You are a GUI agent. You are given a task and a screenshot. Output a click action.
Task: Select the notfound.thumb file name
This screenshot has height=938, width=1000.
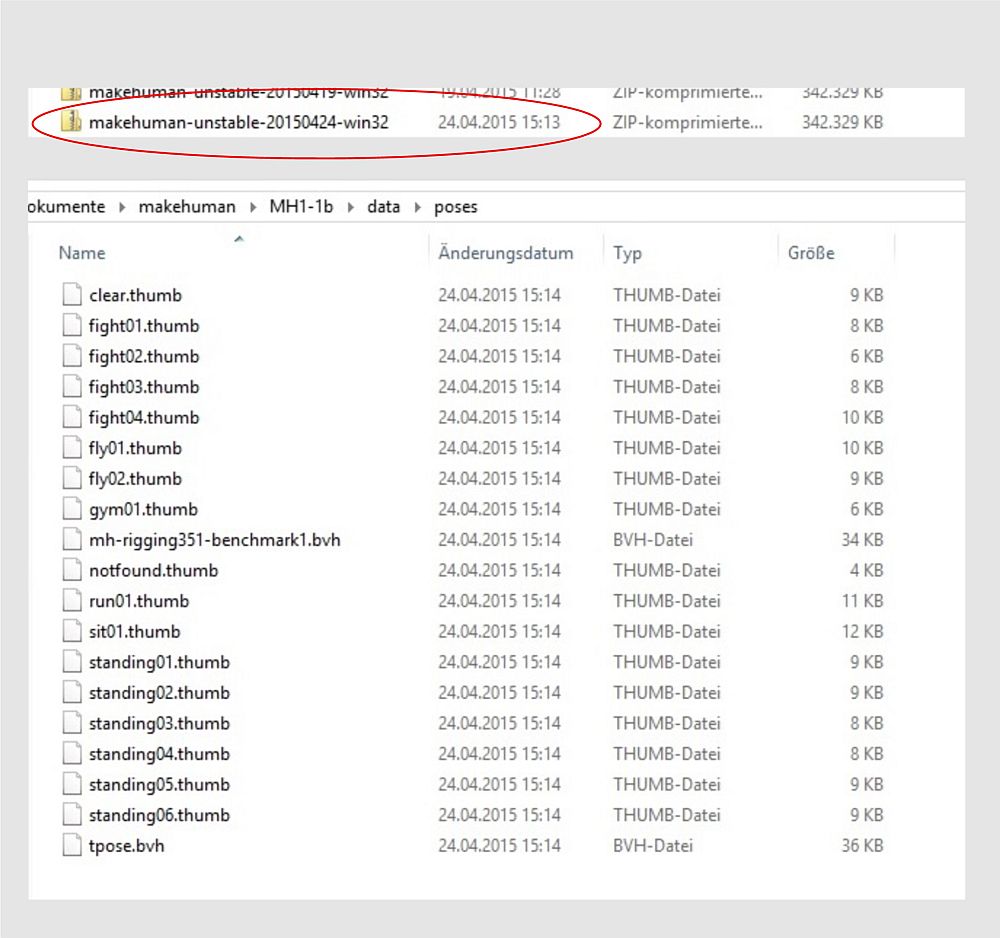(154, 571)
